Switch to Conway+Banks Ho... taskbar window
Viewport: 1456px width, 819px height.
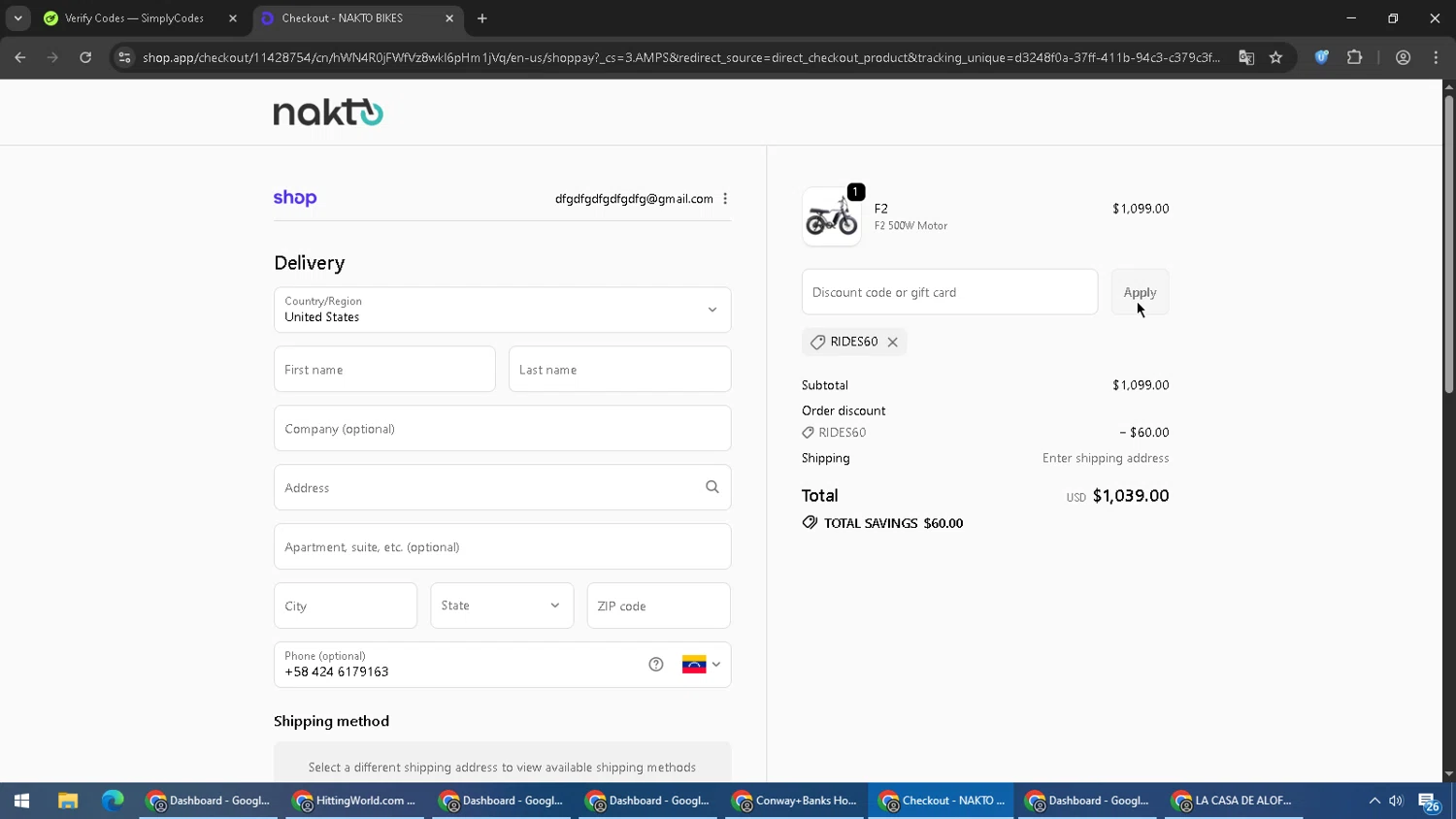pos(794,801)
